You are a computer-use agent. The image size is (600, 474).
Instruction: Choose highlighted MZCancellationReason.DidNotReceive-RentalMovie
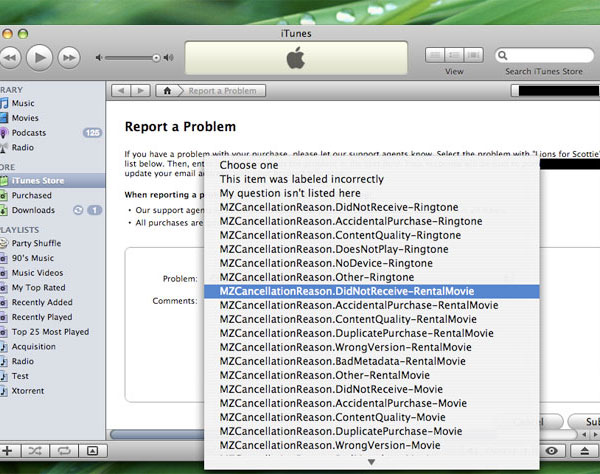point(372,292)
